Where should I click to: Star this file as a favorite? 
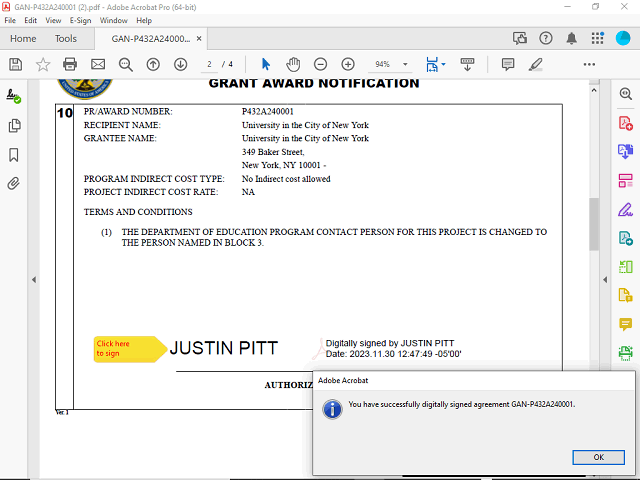click(43, 64)
